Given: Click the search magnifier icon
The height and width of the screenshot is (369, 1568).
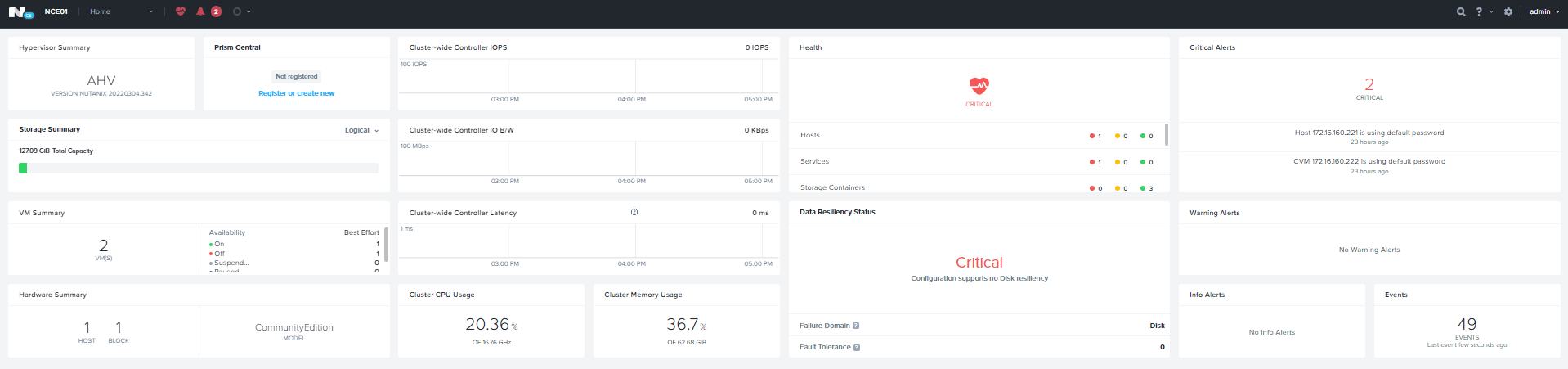Looking at the screenshot, I should pos(1461,11).
